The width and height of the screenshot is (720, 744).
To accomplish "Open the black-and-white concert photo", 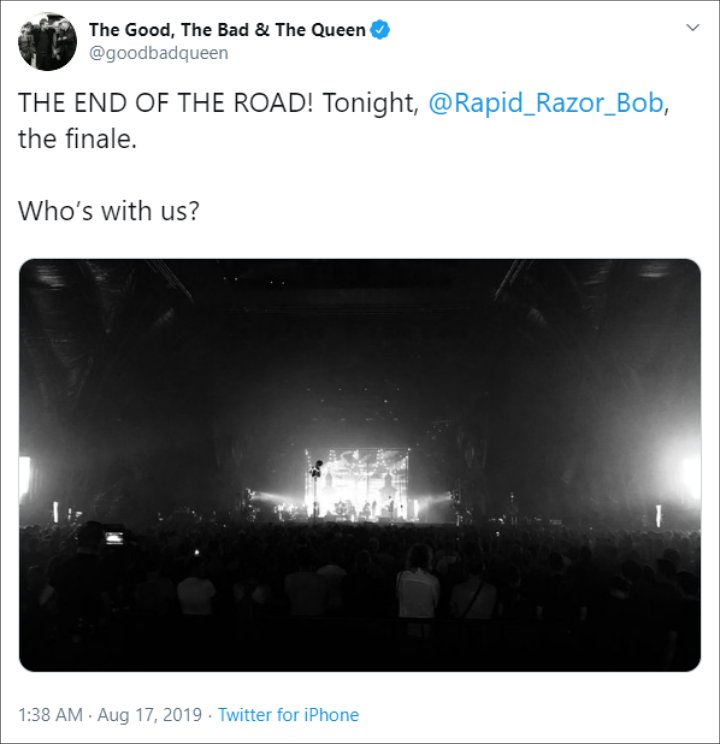I will click(360, 465).
